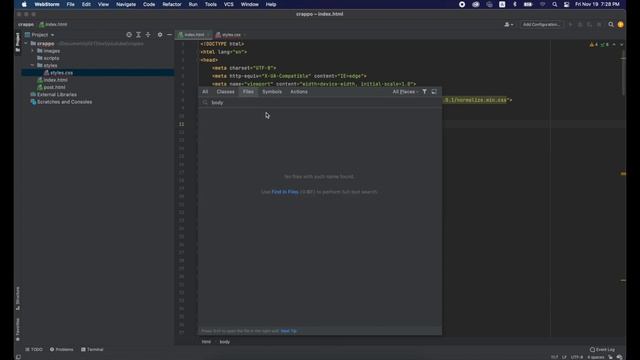Toggle Favorites sidebar stripe button
The height and width of the screenshot is (360, 640).
tap(18, 329)
